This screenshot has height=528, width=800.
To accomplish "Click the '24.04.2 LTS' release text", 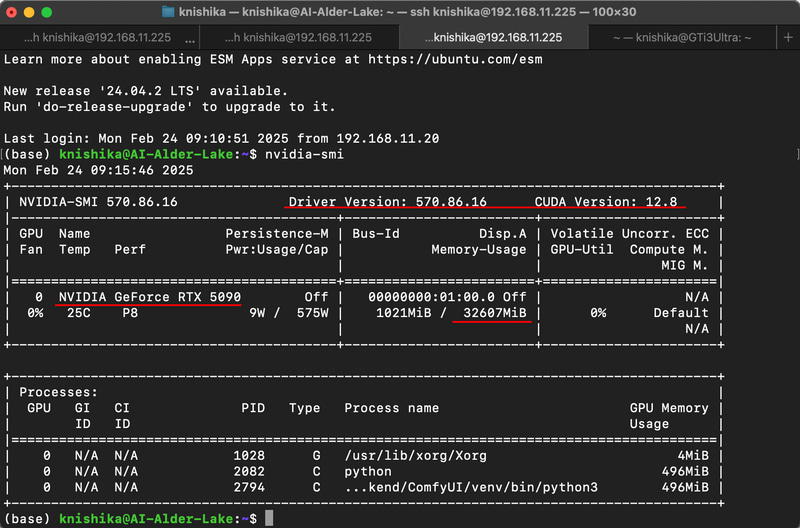I will pyautogui.click(x=150, y=91).
